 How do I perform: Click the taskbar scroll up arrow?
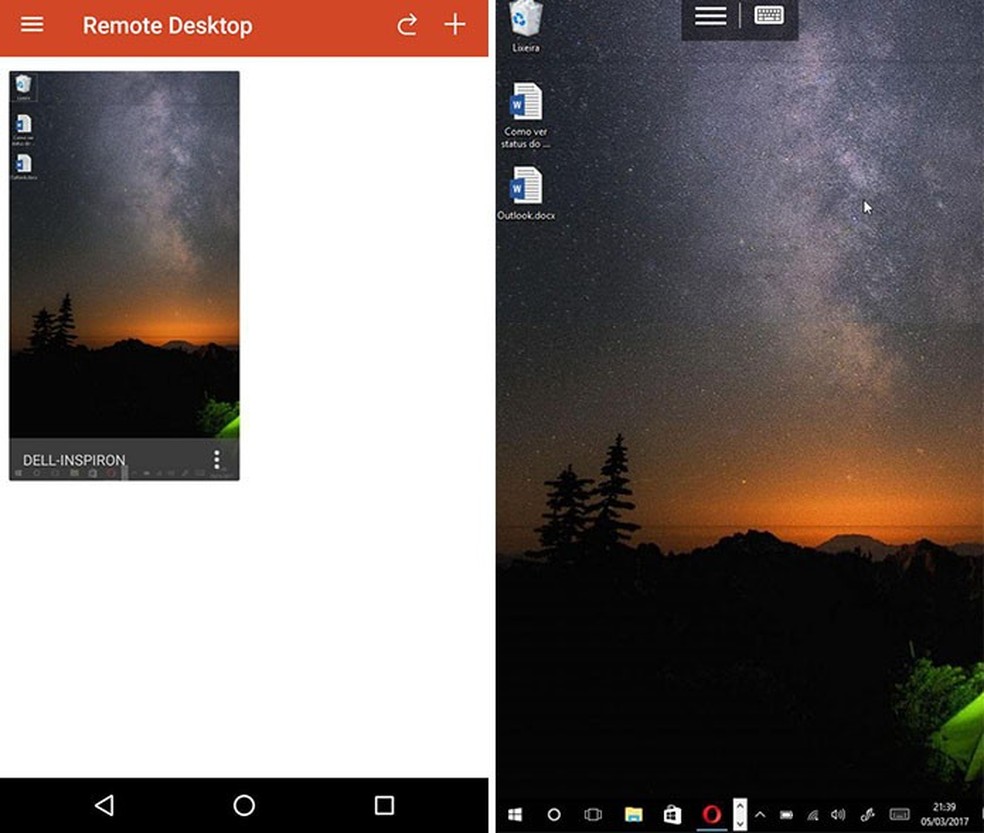[740, 806]
